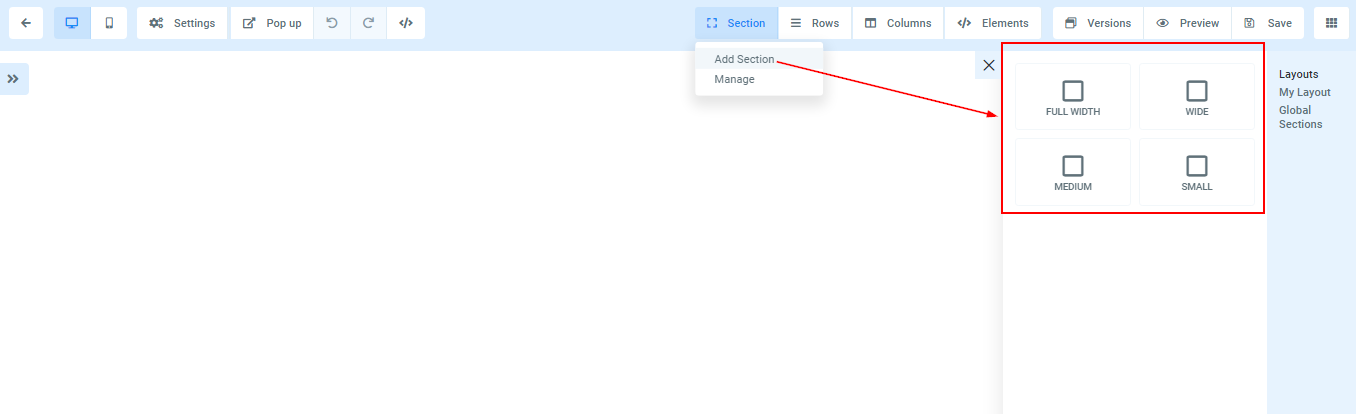Select Manage from Section menu
The width and height of the screenshot is (1356, 414).
point(734,79)
